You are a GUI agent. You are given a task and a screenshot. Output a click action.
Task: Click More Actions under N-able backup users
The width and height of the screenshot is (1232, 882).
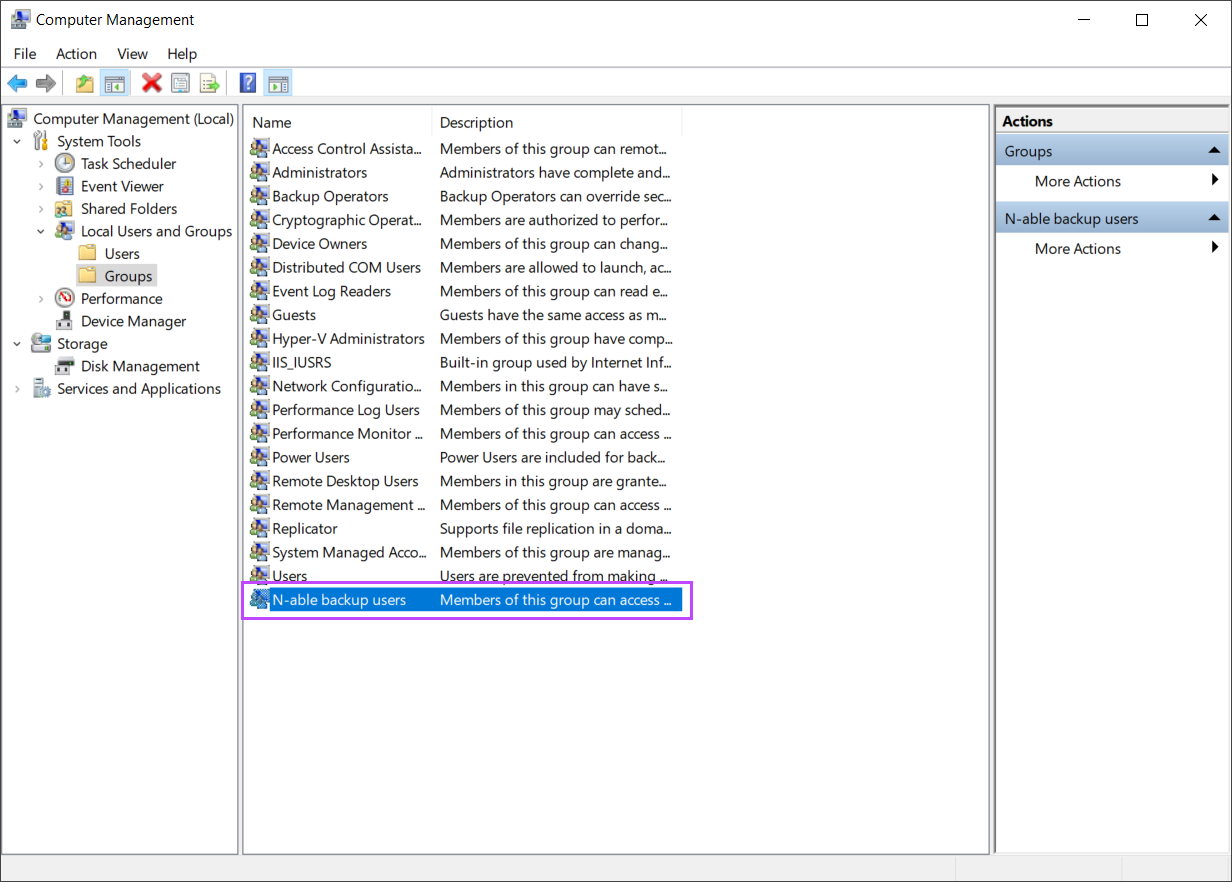pyautogui.click(x=1077, y=249)
